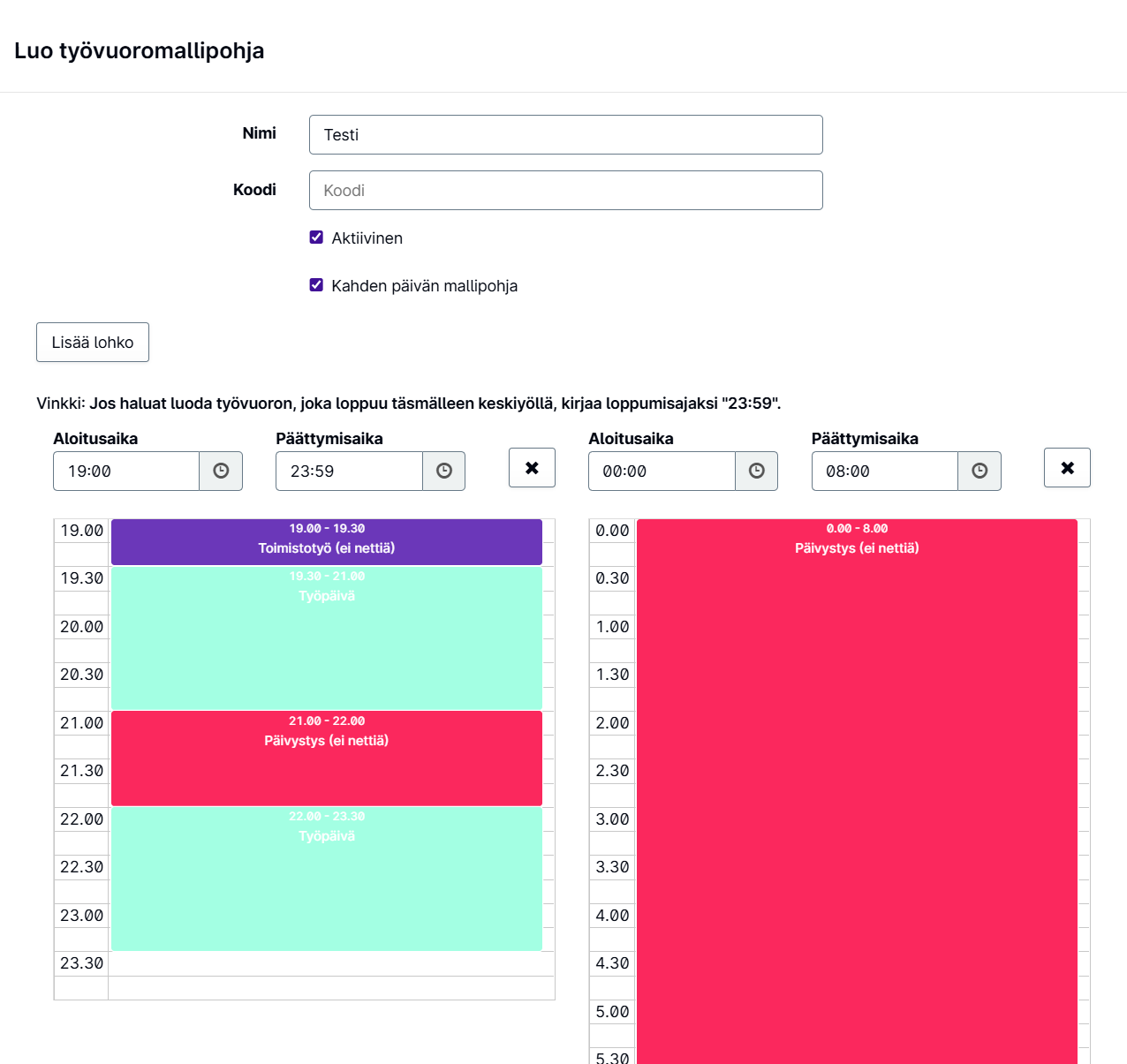Click into the Koodi input field
This screenshot has height=1064, width=1127.
pos(566,191)
